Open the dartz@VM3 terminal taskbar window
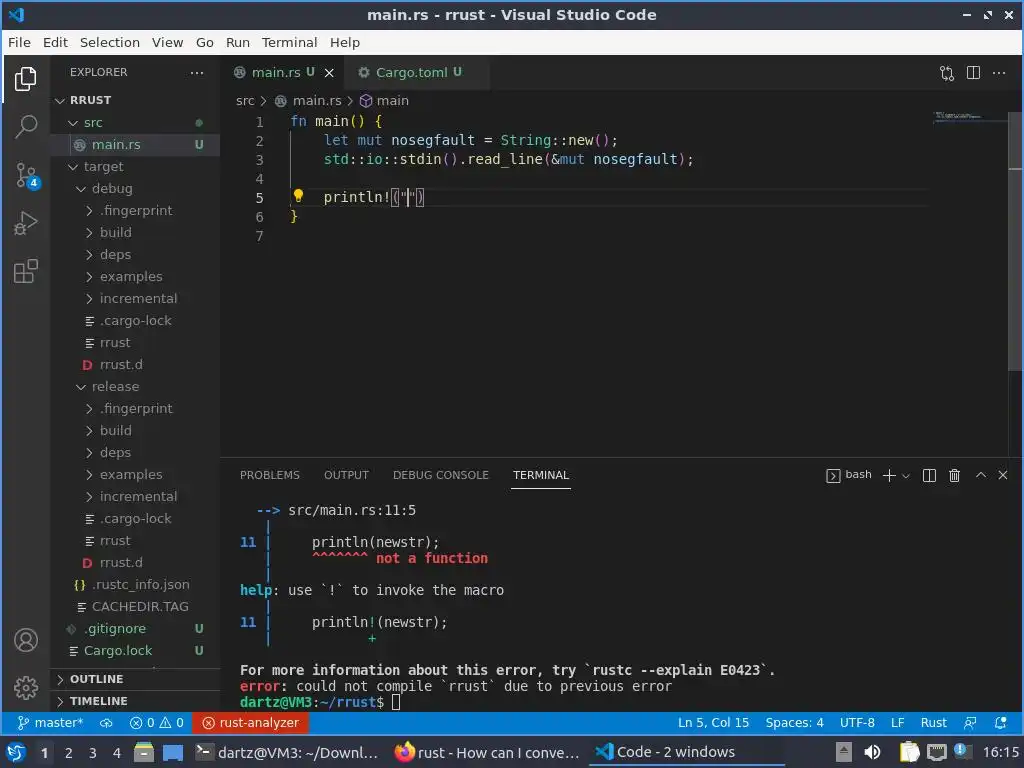This screenshot has width=1024, height=768. pos(287,752)
